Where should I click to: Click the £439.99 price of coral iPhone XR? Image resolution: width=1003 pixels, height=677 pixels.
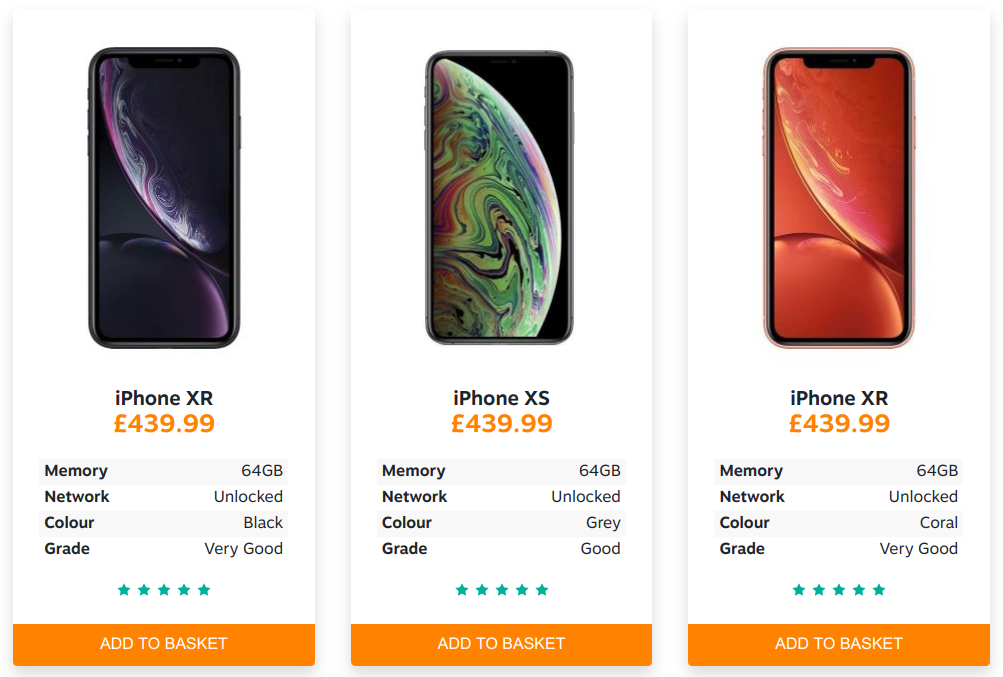tap(839, 423)
